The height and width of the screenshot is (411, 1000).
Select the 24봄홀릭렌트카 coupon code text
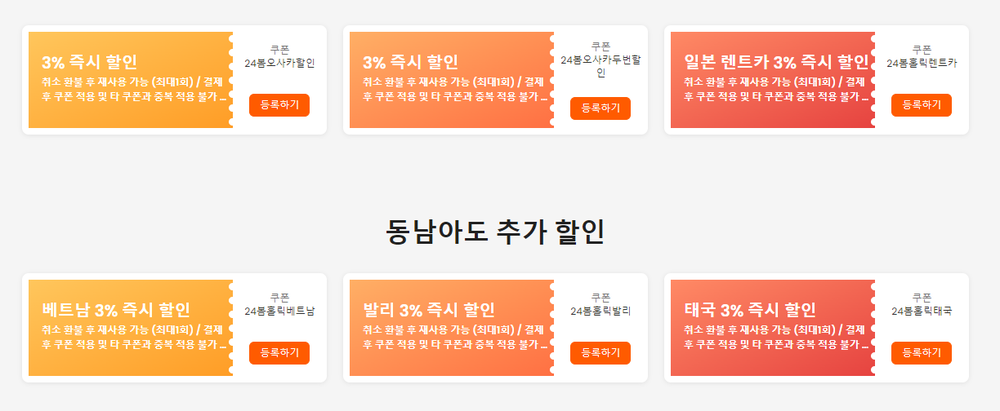click(921, 63)
